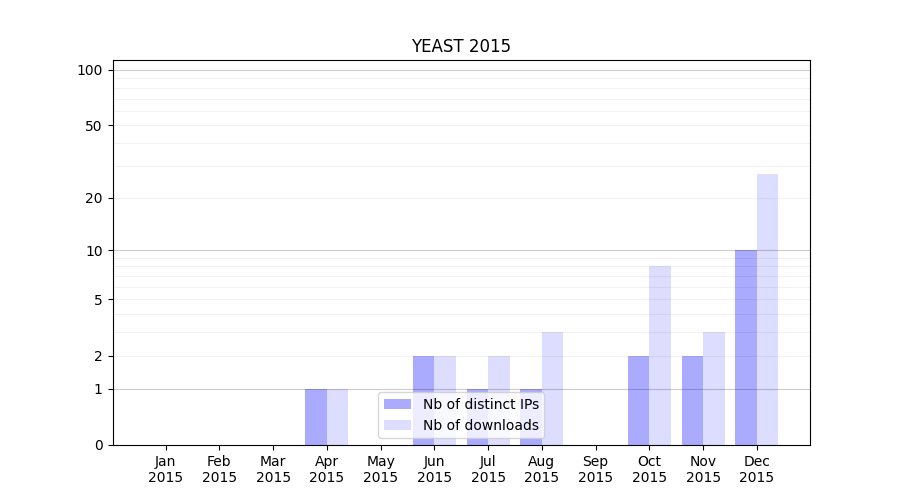This screenshot has height=500, width=900.
Task: Pick the Apr 2015 distinct IPs bar
Action: (x=316, y=416)
